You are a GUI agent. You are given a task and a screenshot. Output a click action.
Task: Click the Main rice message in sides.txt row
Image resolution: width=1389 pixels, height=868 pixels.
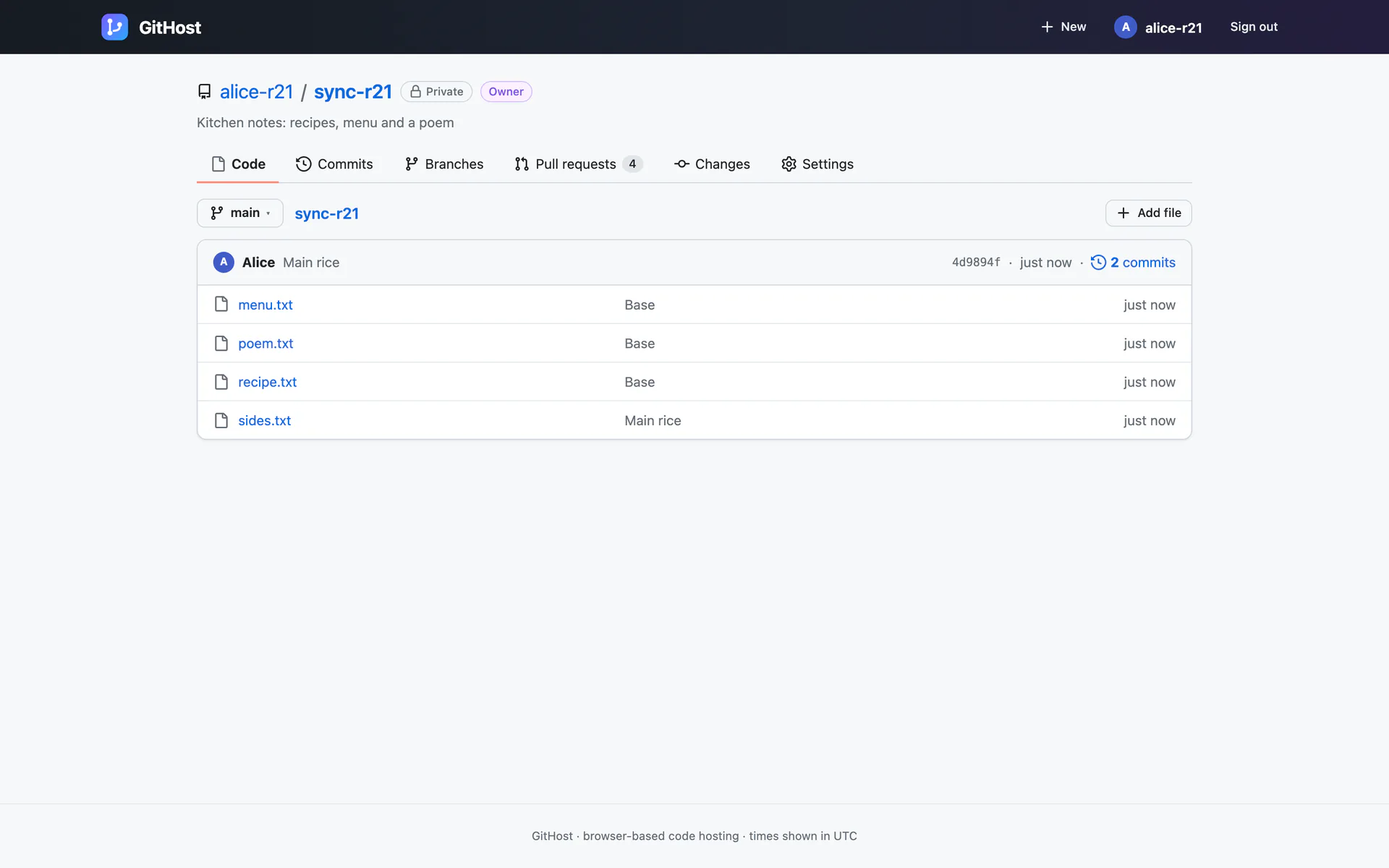coord(653,420)
